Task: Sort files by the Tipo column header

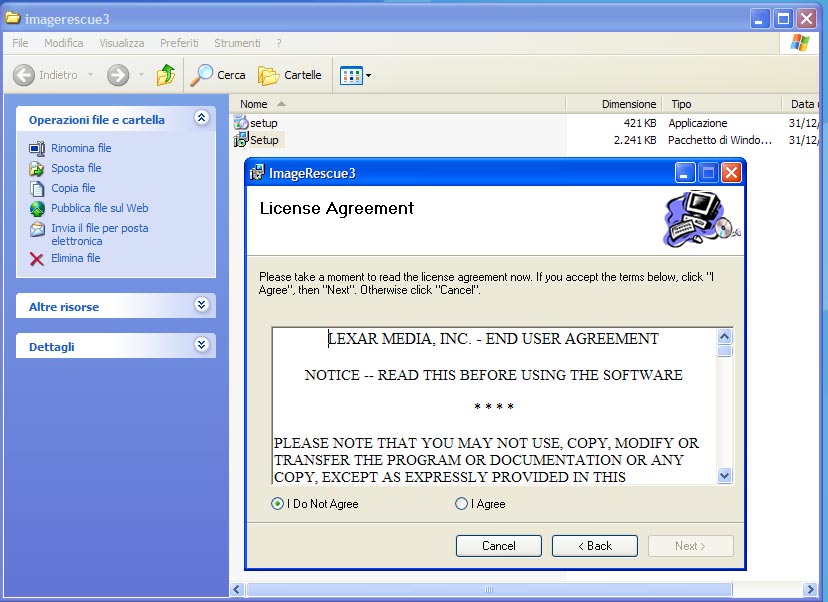Action: 721,104
